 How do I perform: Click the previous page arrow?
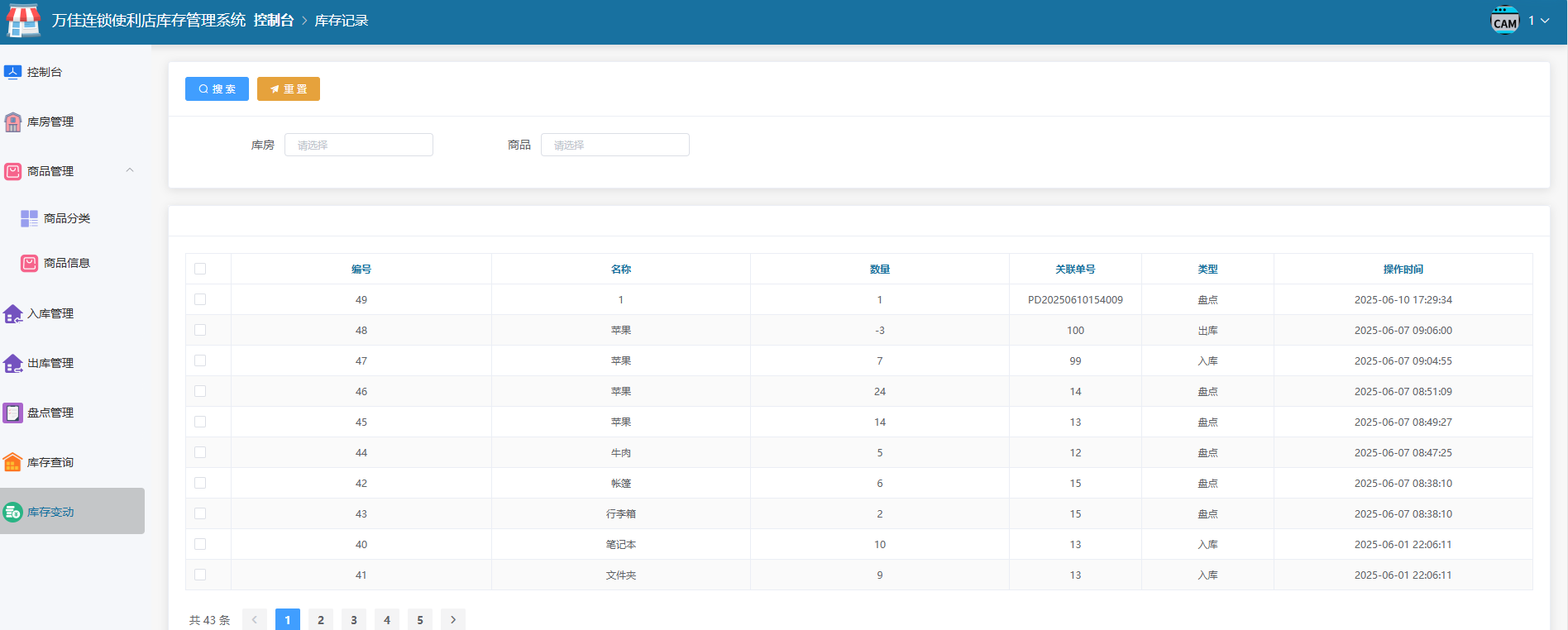coord(255,620)
